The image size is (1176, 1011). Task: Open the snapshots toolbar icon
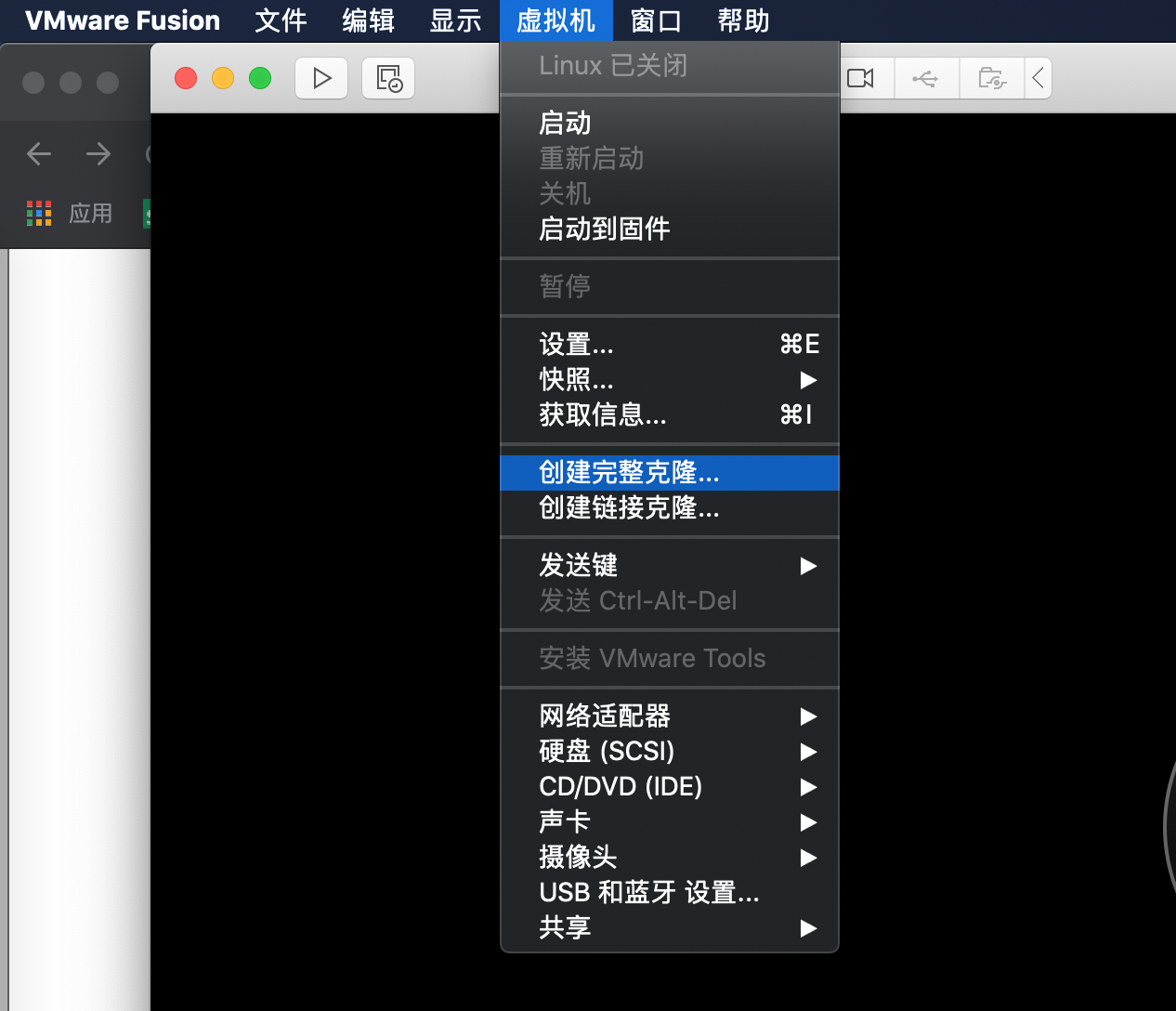tap(388, 78)
